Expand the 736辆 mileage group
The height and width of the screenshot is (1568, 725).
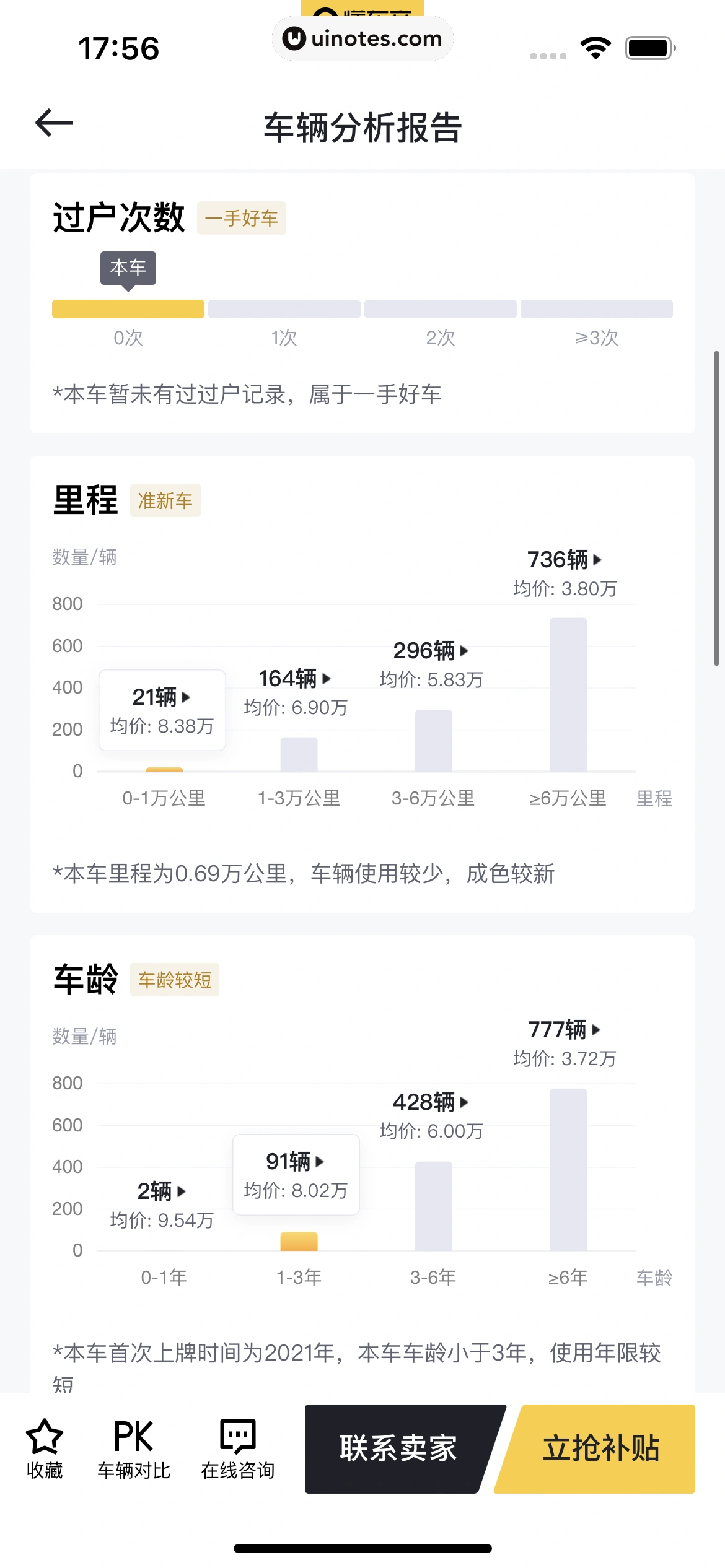pos(565,560)
